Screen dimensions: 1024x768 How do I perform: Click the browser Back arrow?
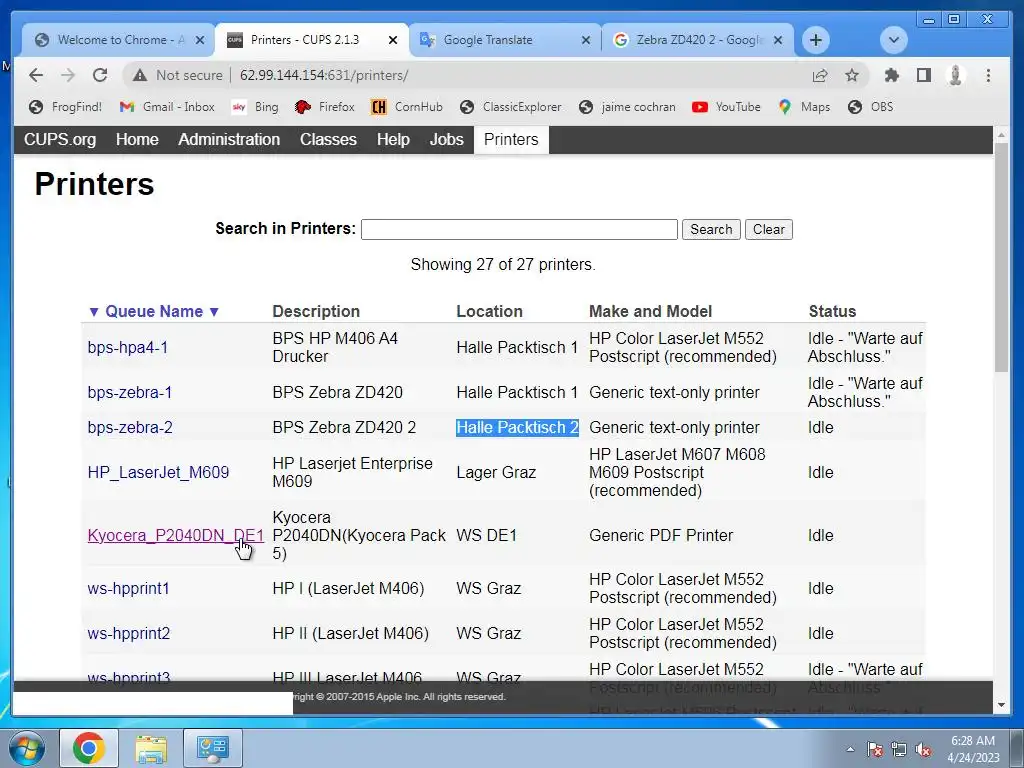pyautogui.click(x=36, y=75)
